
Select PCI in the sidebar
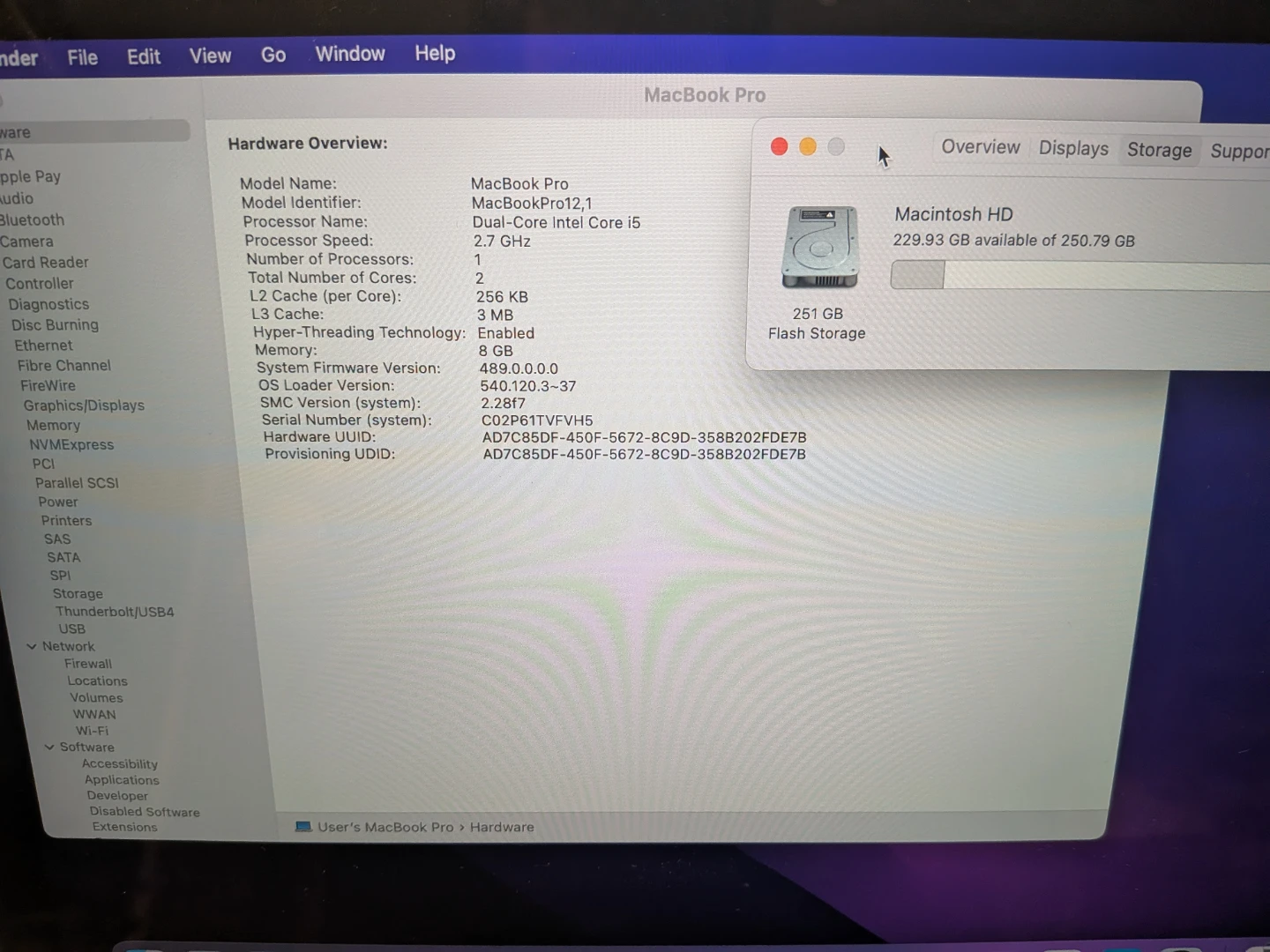[x=43, y=464]
